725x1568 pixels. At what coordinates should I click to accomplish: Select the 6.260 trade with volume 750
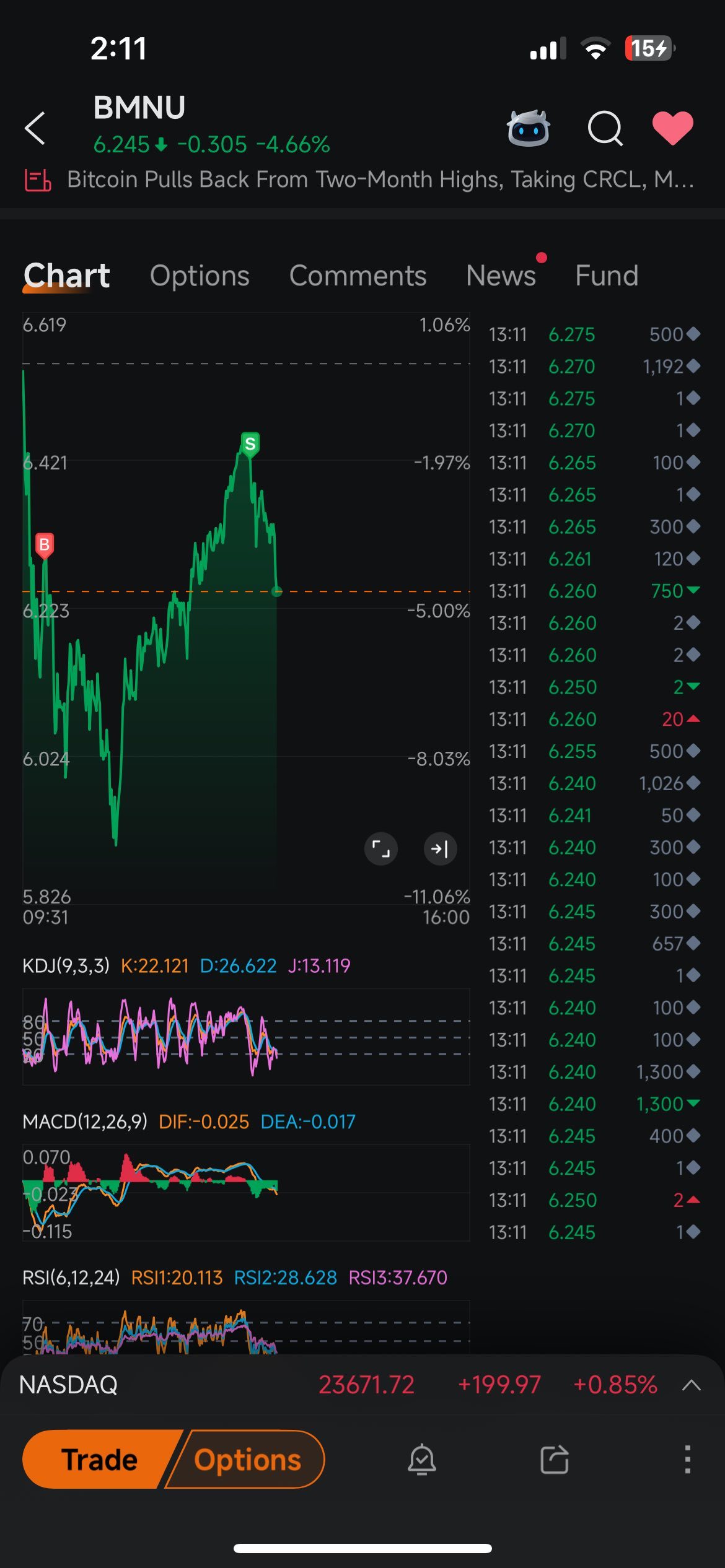coord(594,591)
